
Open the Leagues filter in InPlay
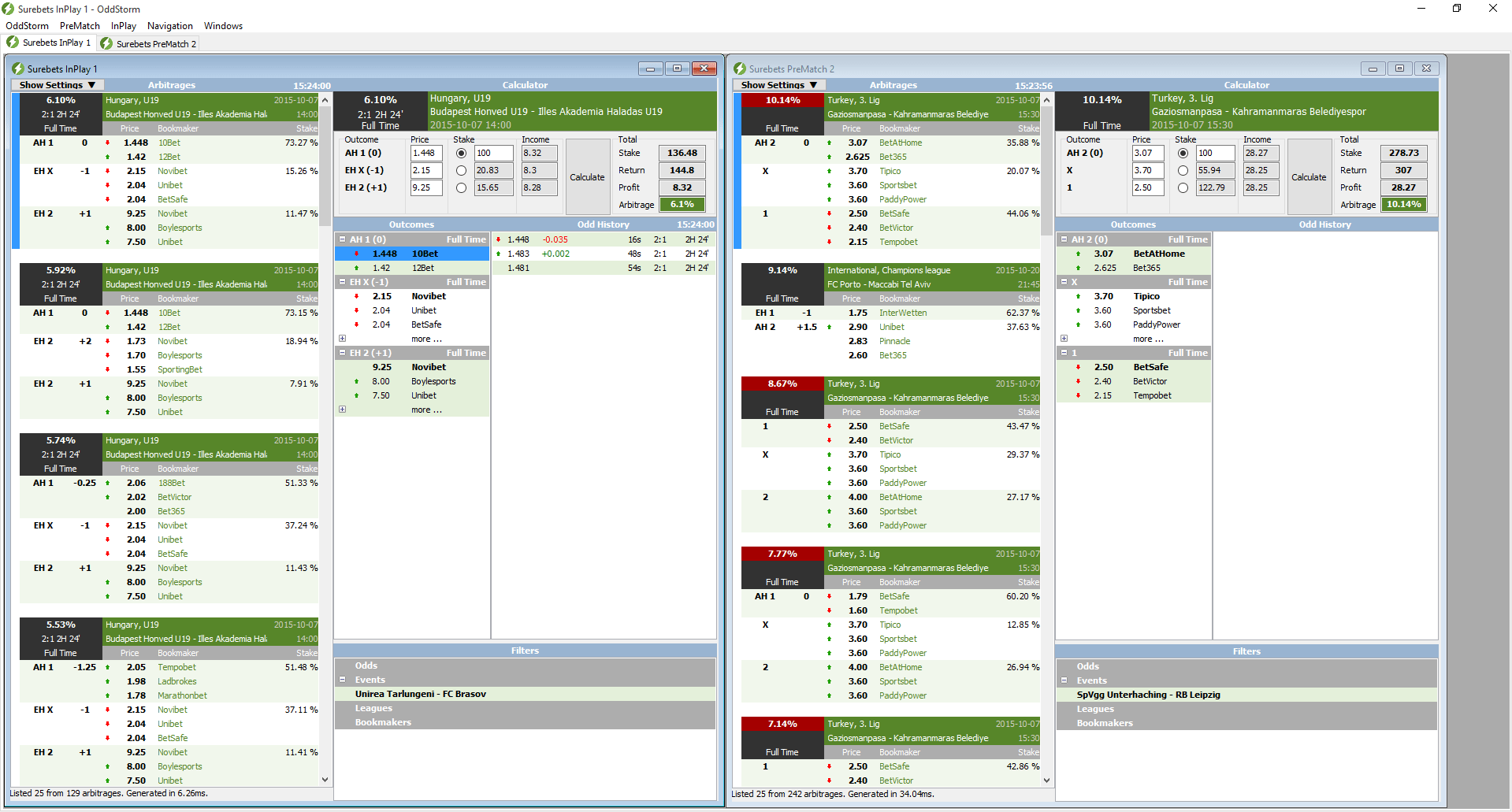pos(526,708)
